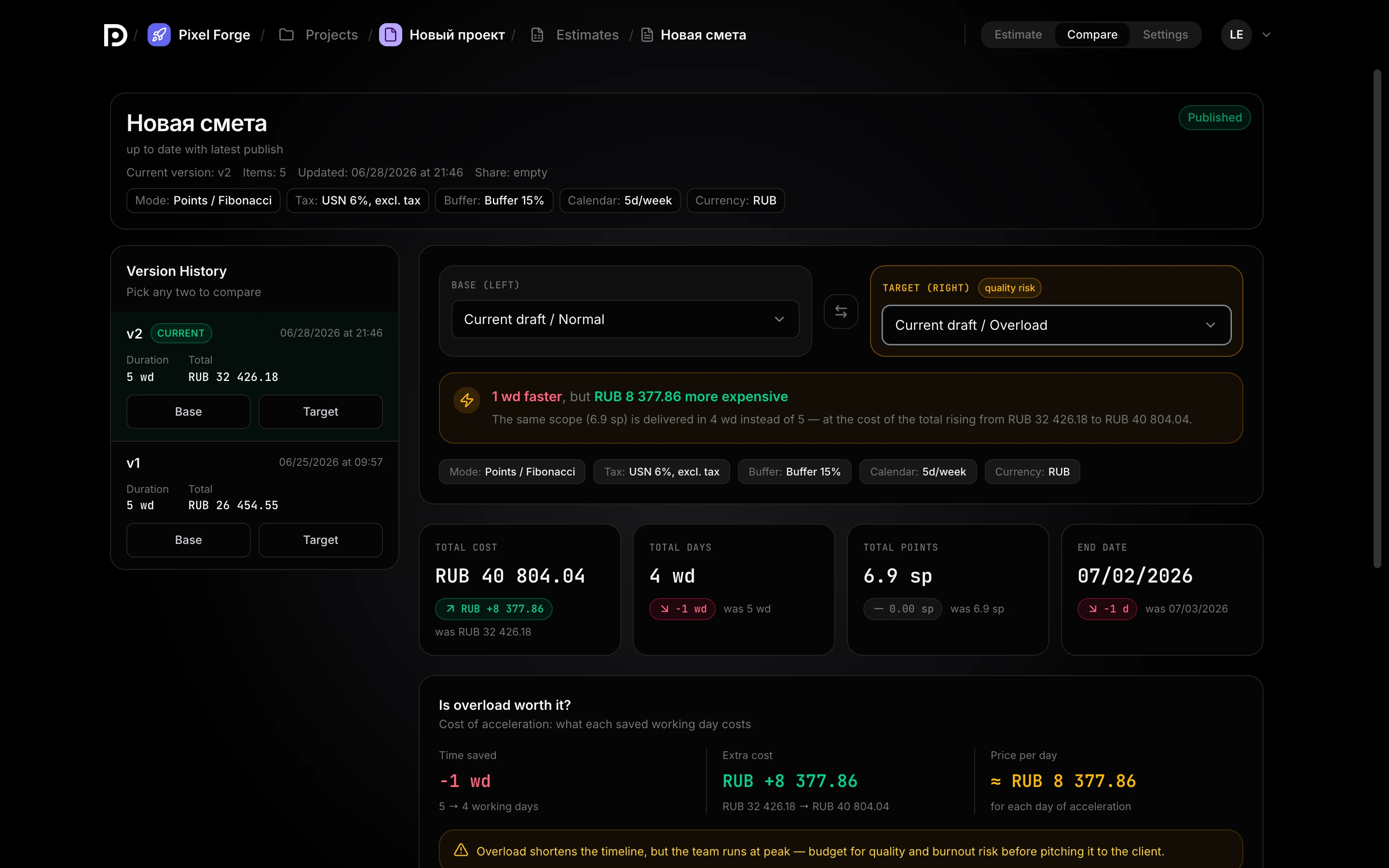Click the RUB +8 377.86 delta badge in Total Cost
Image resolution: width=1389 pixels, height=868 pixels.
pos(493,609)
